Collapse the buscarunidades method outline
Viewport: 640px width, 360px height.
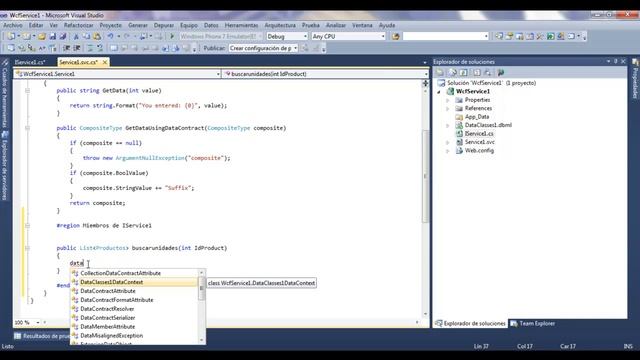coord(27,248)
